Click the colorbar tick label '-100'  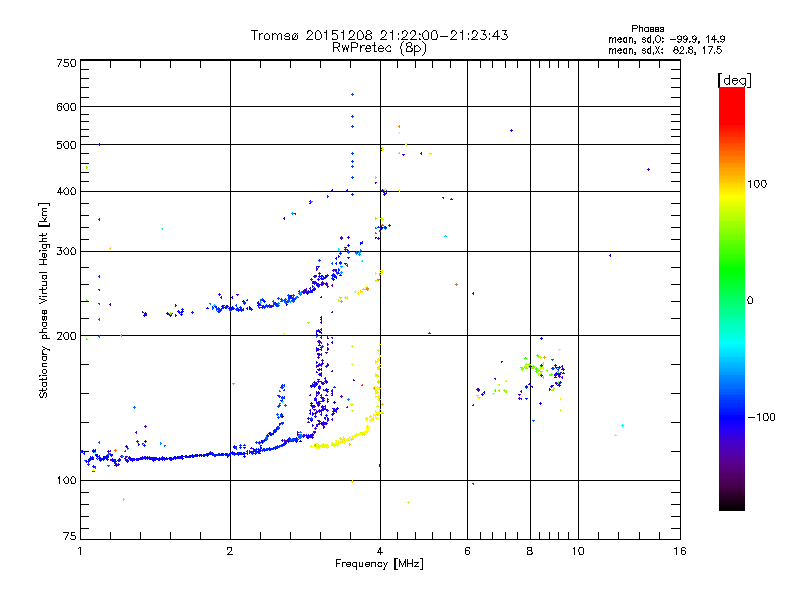coord(762,417)
